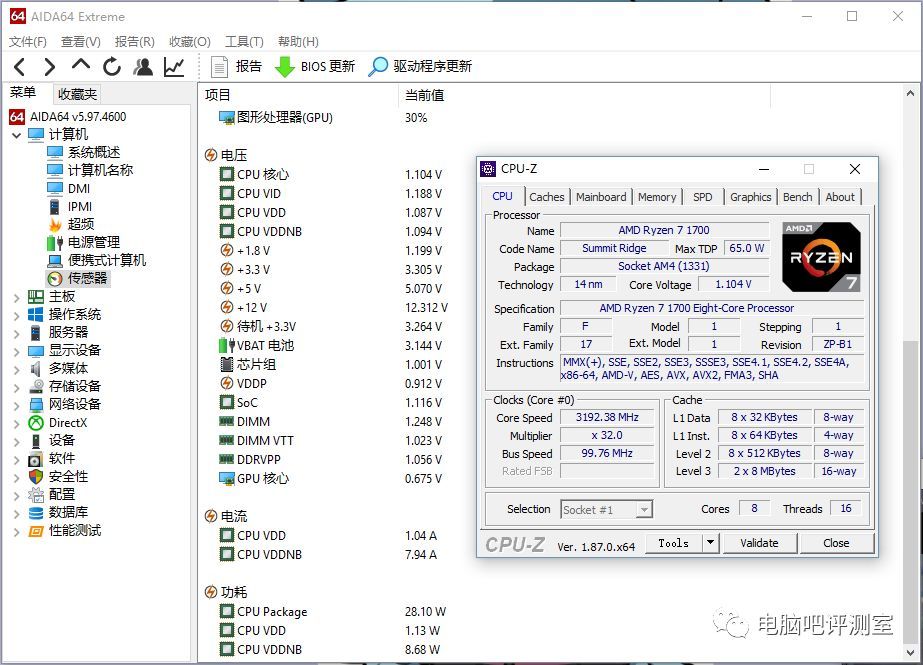Click the 数据库 database icon
The height and width of the screenshot is (665, 923).
(36, 513)
